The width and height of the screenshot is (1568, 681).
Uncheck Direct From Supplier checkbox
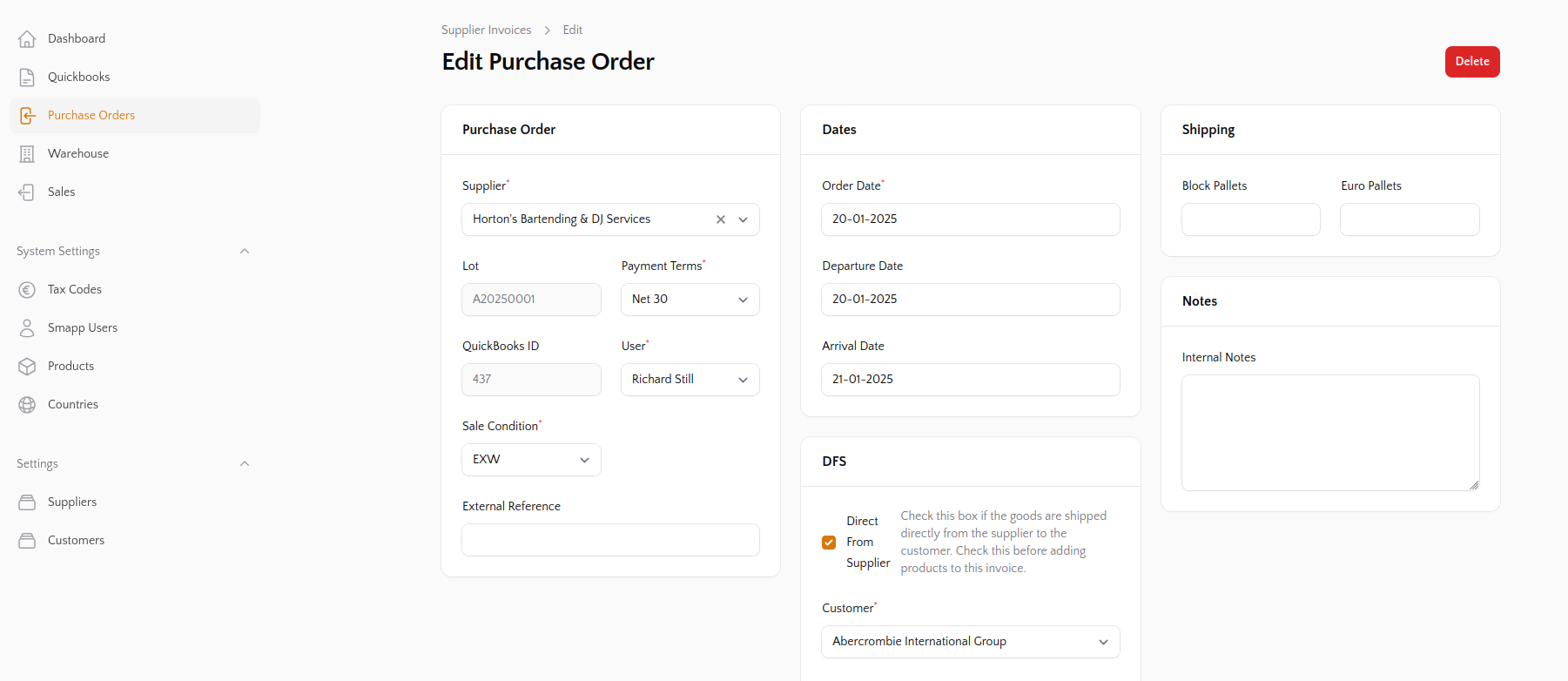(x=829, y=543)
